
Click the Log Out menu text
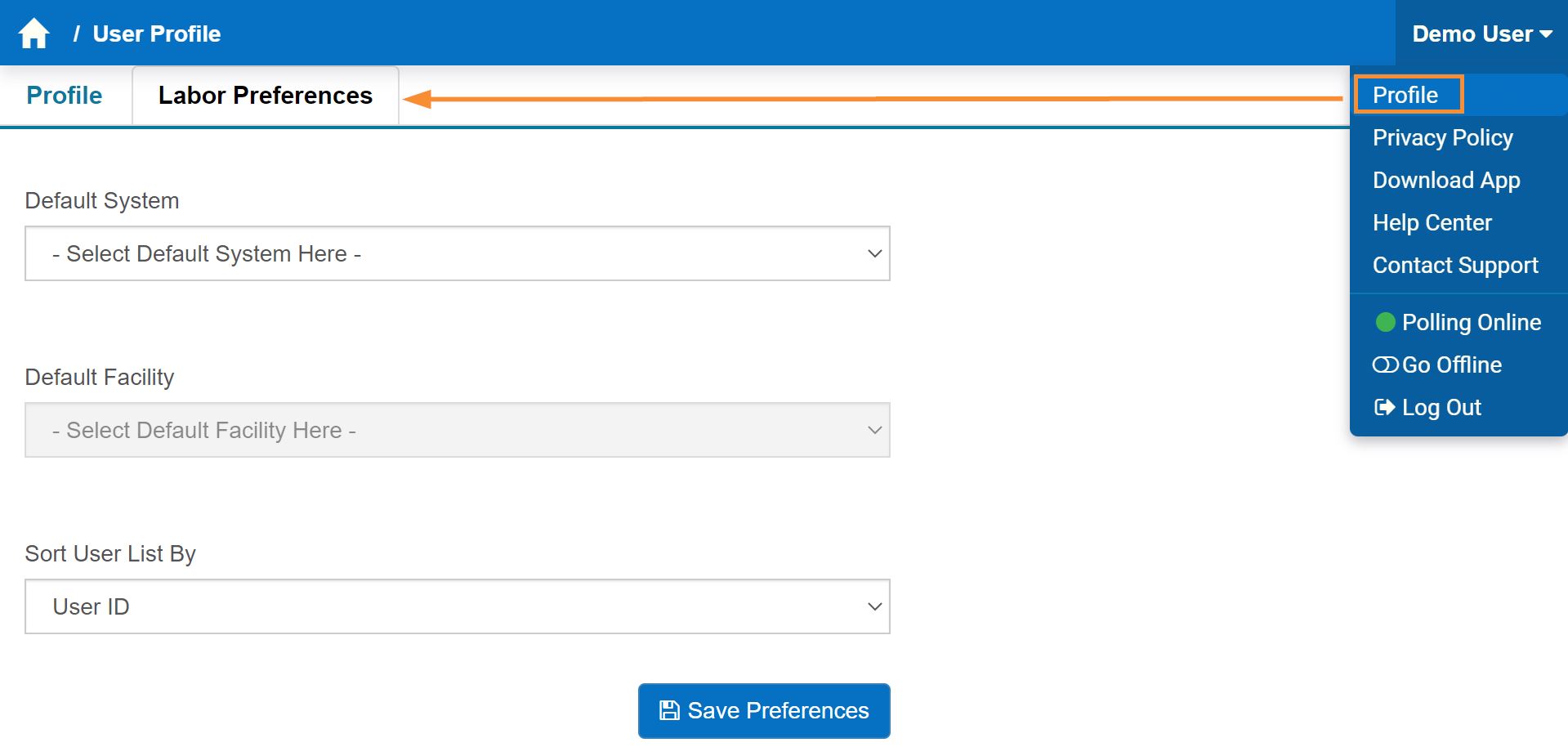click(1441, 408)
